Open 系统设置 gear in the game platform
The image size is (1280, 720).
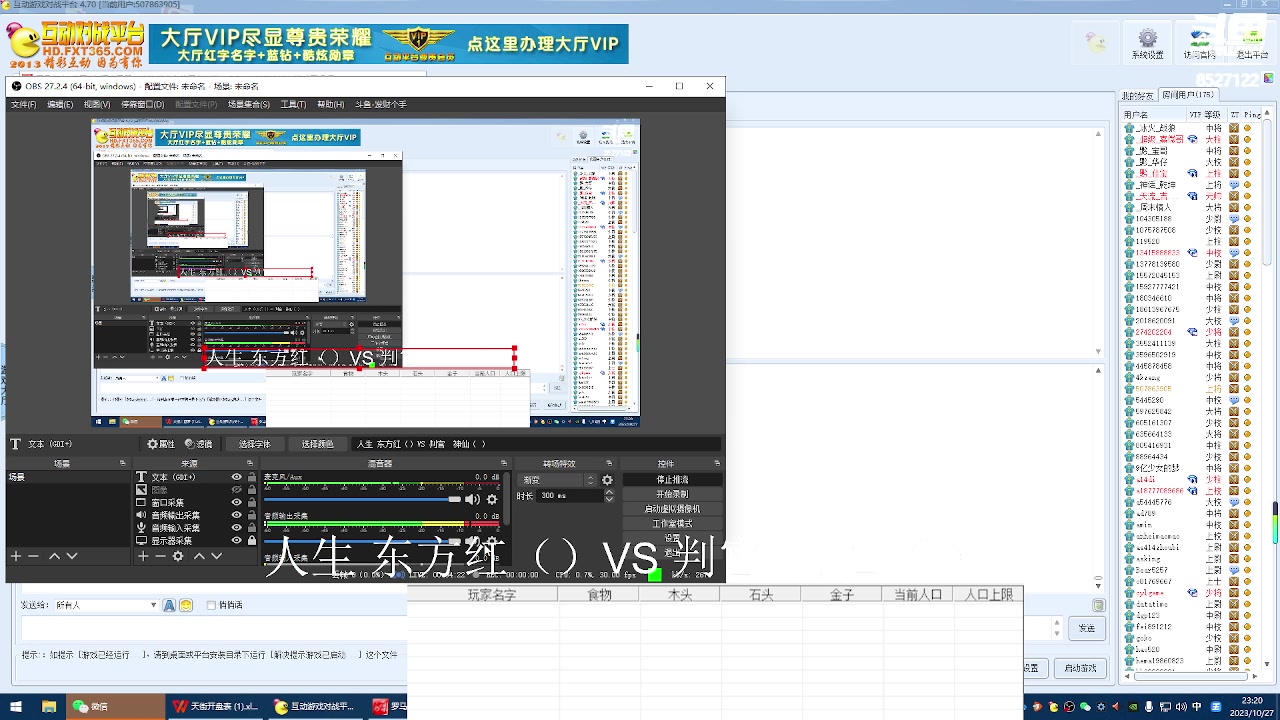(1148, 42)
